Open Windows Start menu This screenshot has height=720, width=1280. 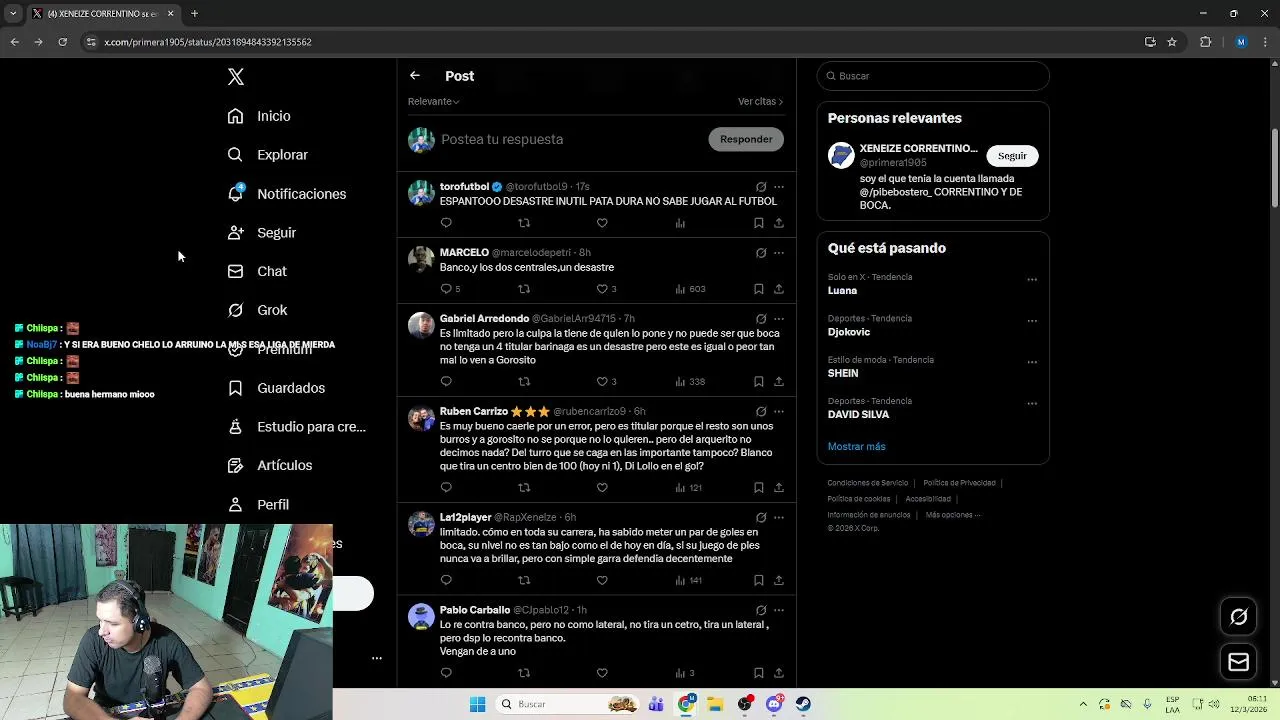[x=477, y=704]
